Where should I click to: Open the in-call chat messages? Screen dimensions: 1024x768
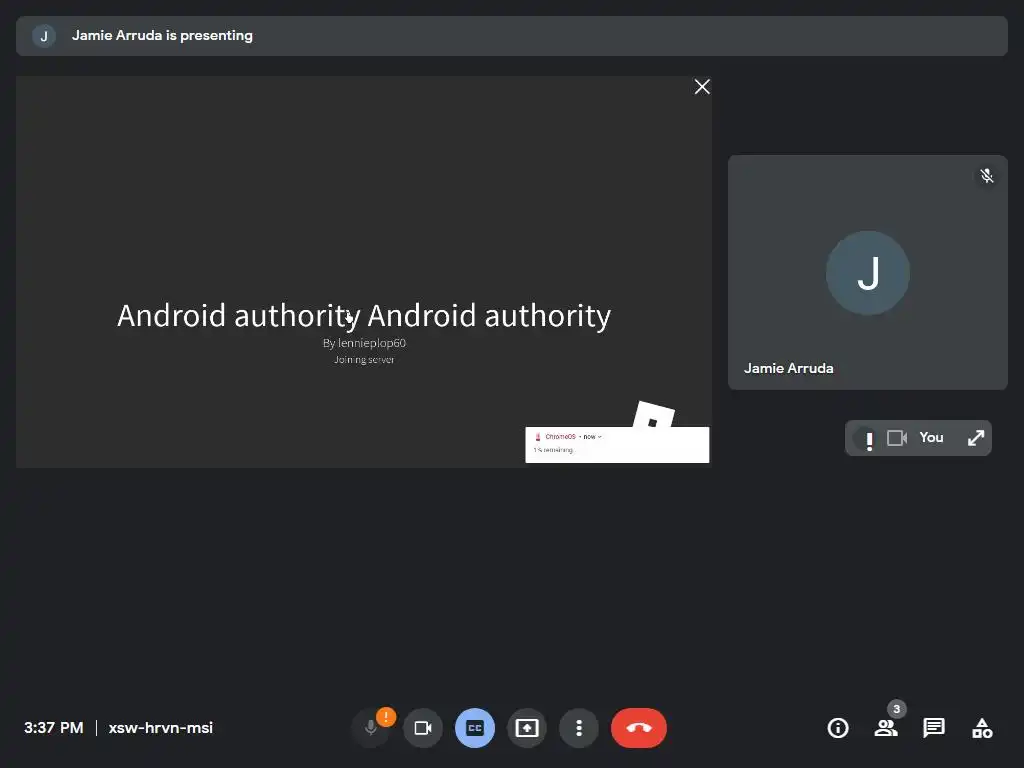pyautogui.click(x=934, y=728)
